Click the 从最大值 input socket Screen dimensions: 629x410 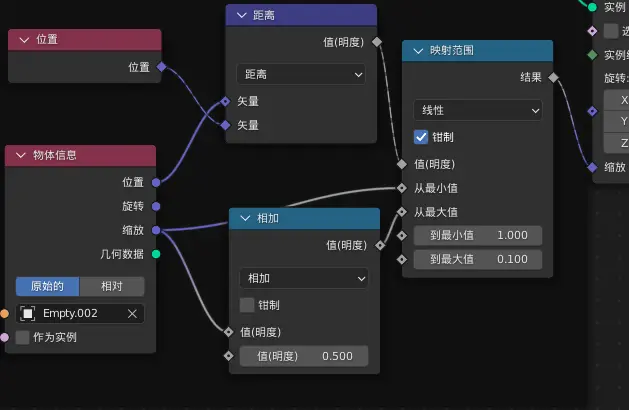click(402, 211)
